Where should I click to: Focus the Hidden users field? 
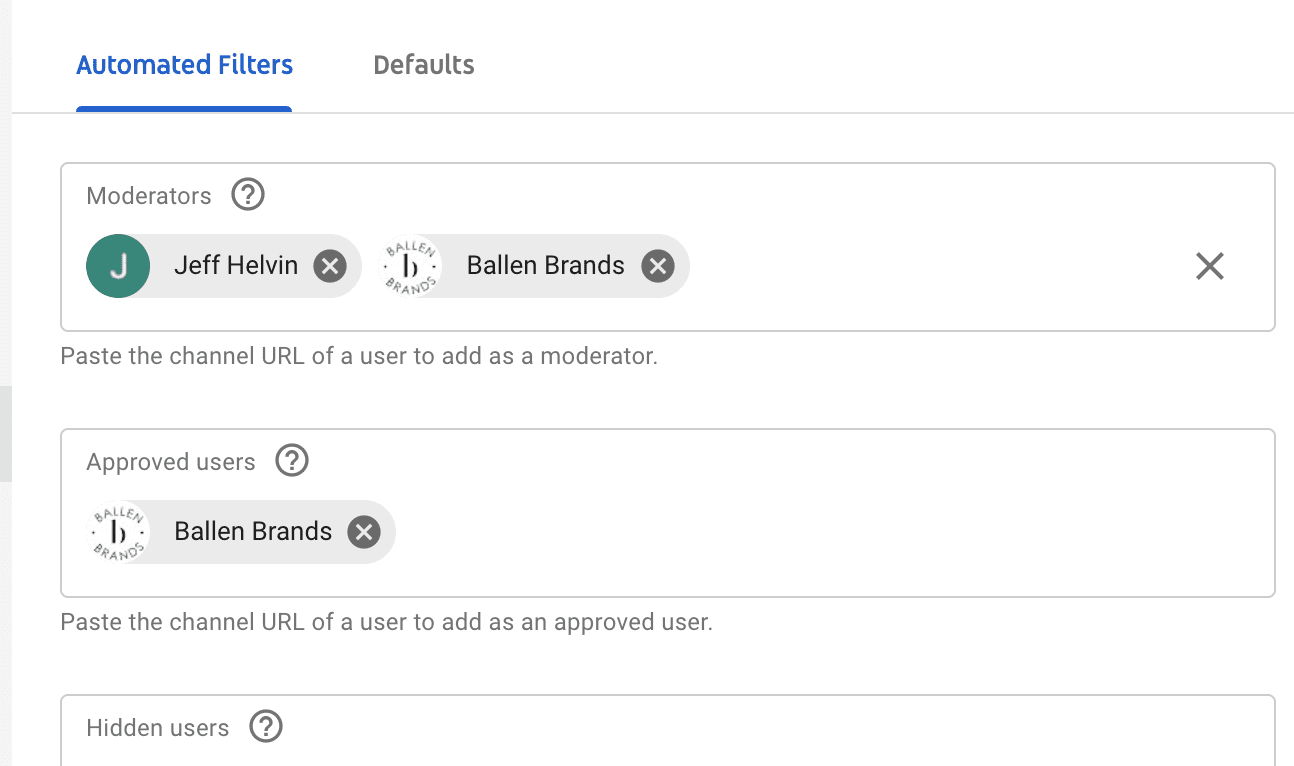point(668,731)
